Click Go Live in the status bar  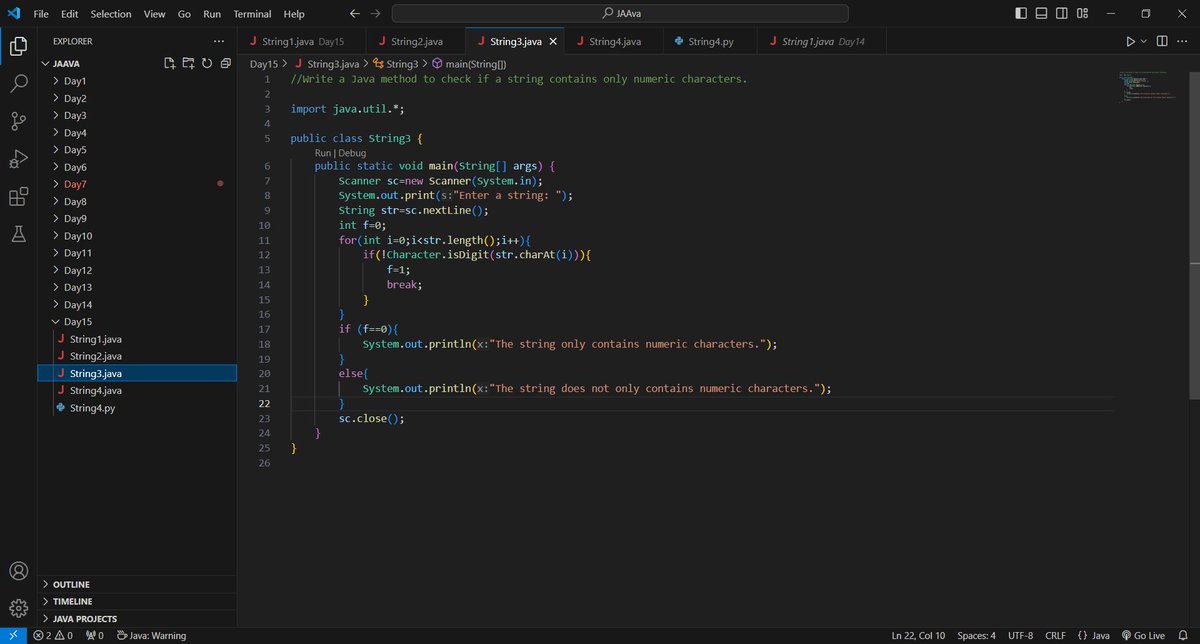click(x=1143, y=635)
